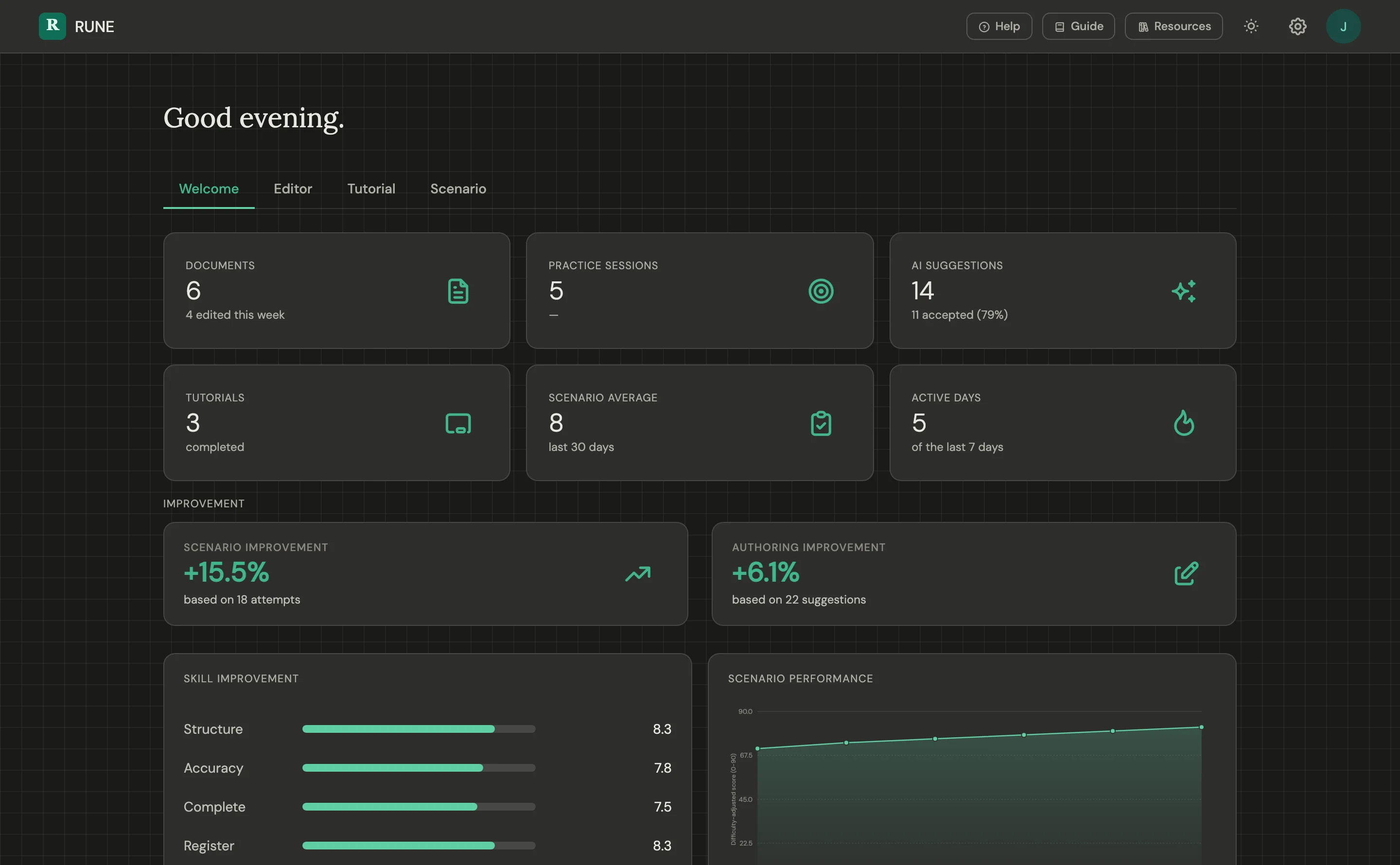This screenshot has width=1400, height=865.
Task: Click the Tutorials 'completed' text
Action: (215, 447)
